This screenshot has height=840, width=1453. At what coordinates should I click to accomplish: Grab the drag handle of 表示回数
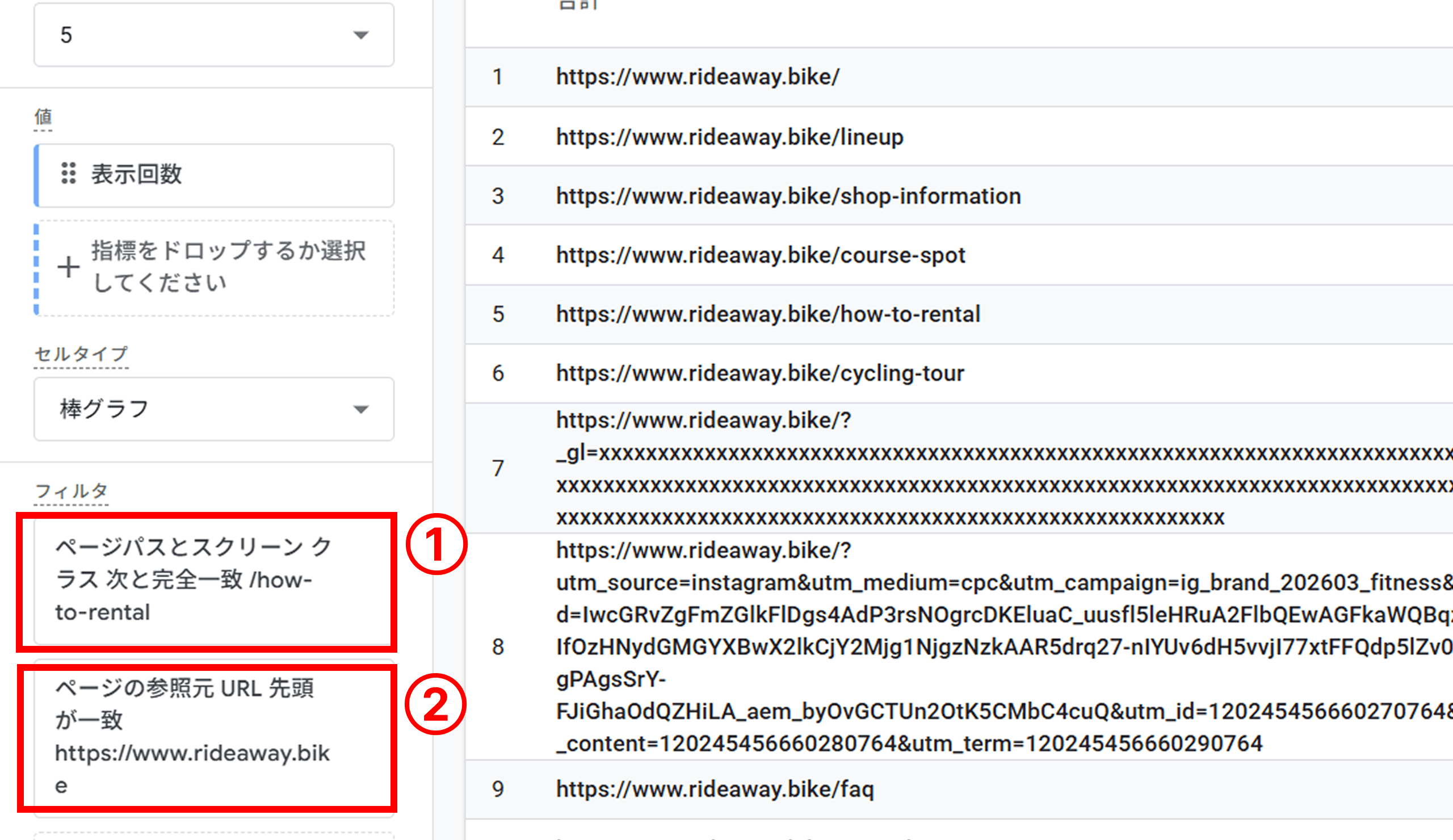69,174
